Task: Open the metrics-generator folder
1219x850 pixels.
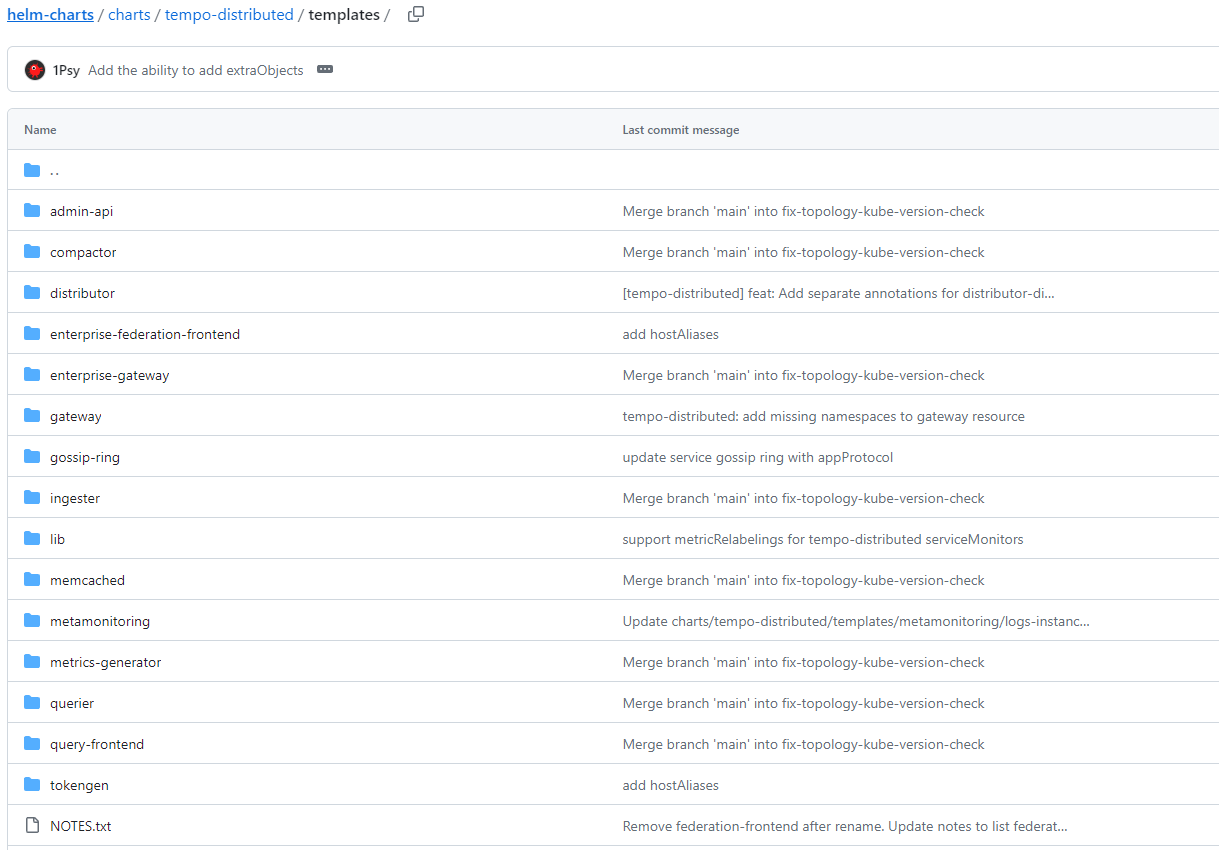Action: (105, 662)
